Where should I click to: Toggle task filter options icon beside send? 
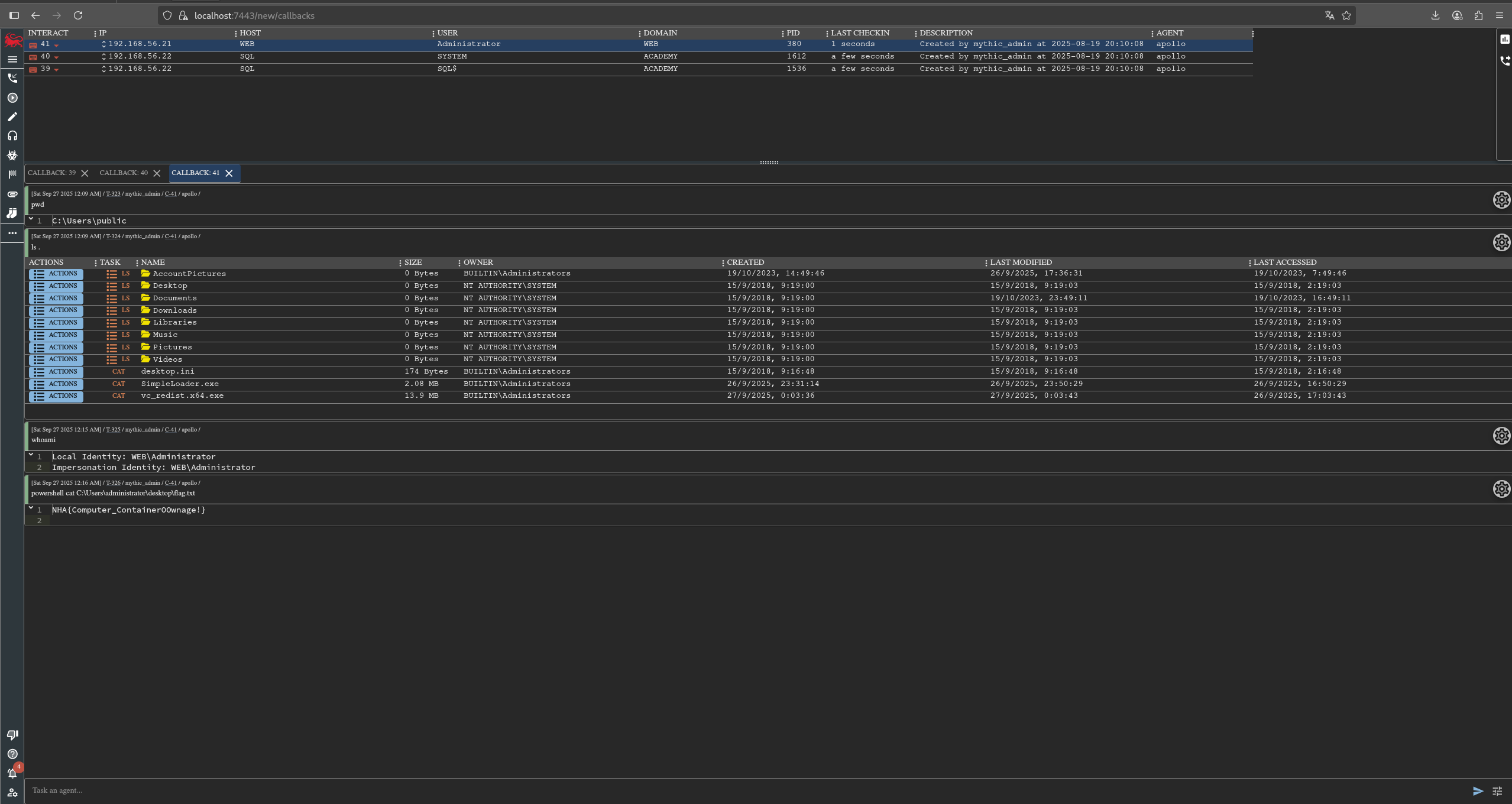point(1497,791)
